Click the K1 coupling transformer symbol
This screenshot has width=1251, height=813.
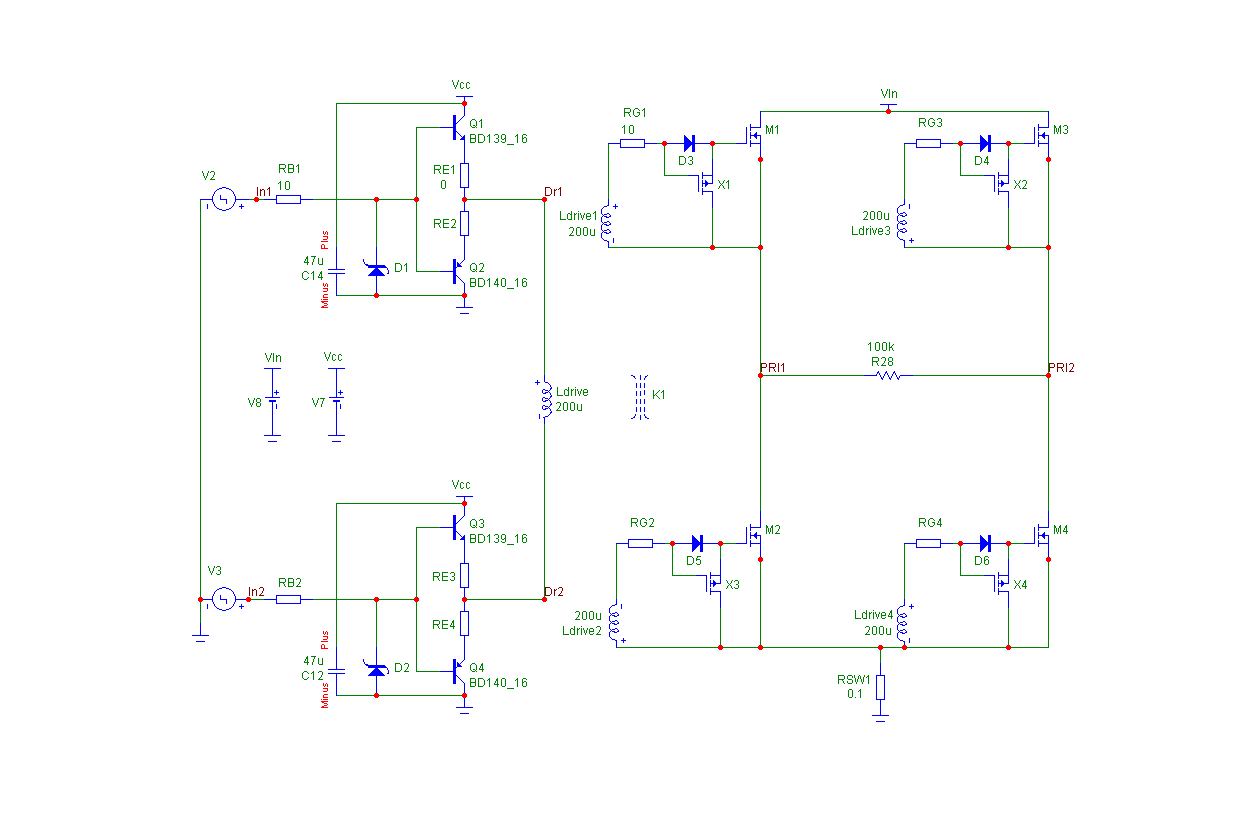640,396
